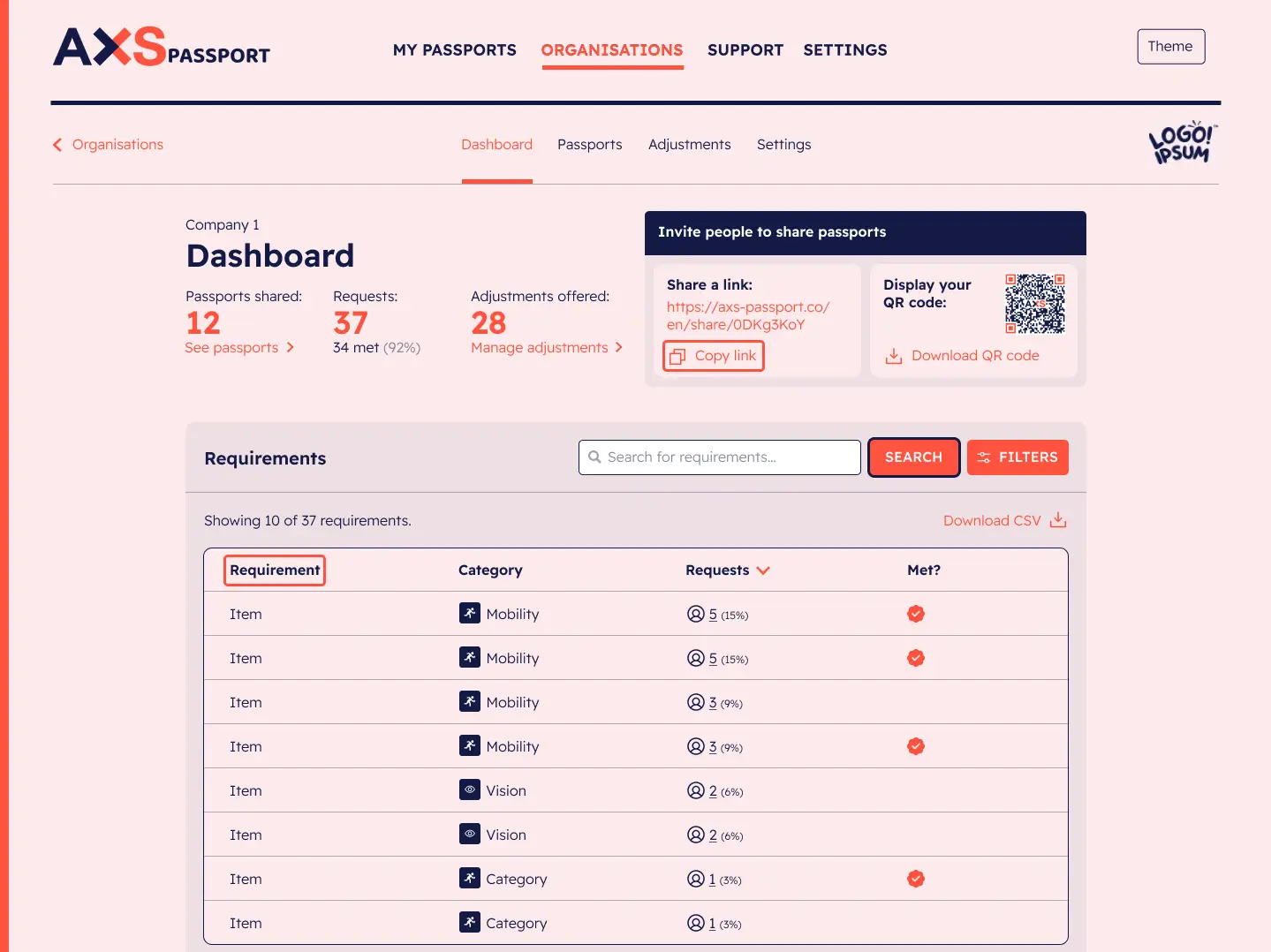
Task: Click the magnifier icon in search field
Action: point(594,457)
